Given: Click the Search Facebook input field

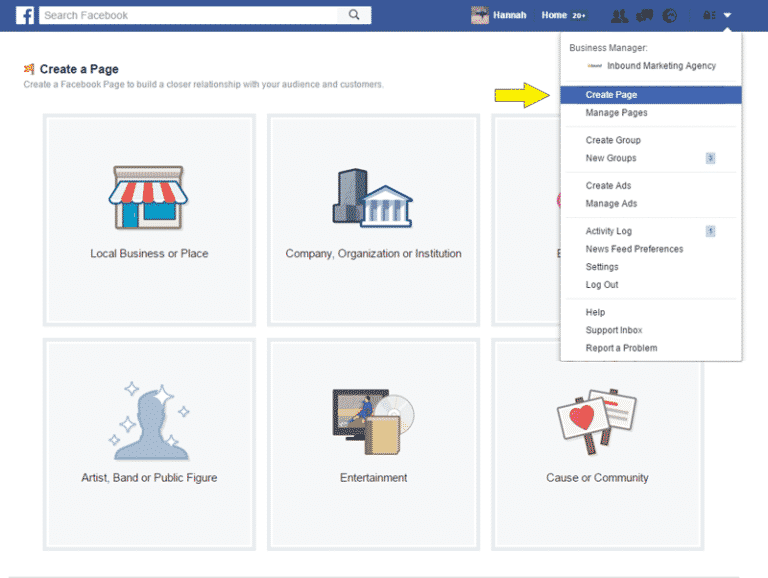Looking at the screenshot, I should pyautogui.click(x=190, y=15).
